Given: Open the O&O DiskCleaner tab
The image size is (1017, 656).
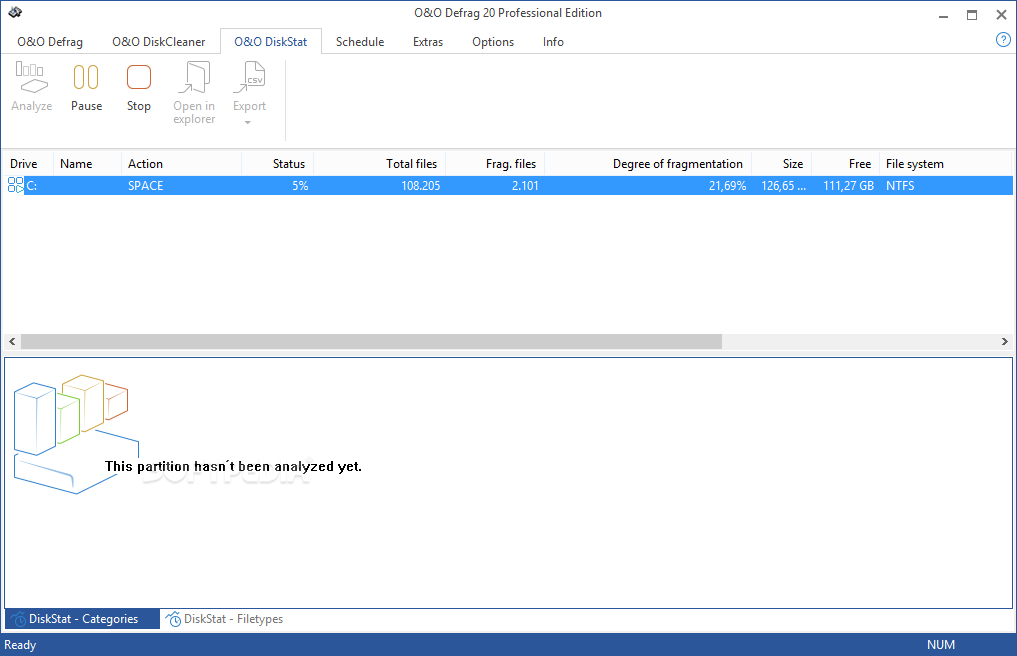Looking at the screenshot, I should [159, 42].
